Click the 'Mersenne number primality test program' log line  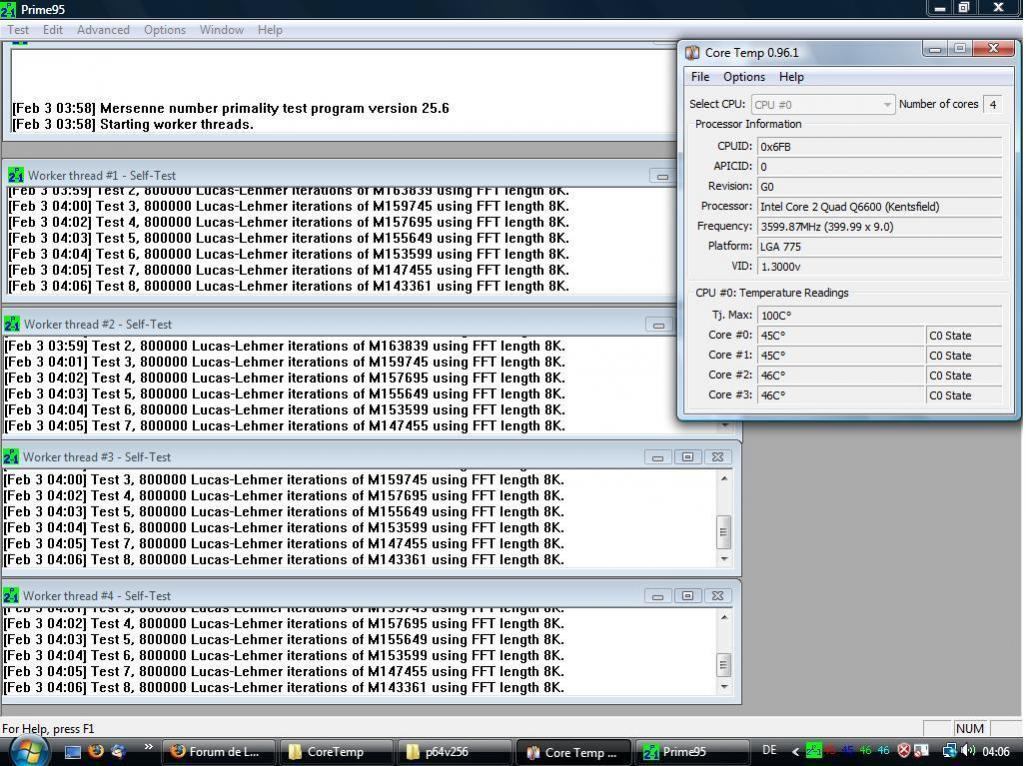(x=230, y=108)
